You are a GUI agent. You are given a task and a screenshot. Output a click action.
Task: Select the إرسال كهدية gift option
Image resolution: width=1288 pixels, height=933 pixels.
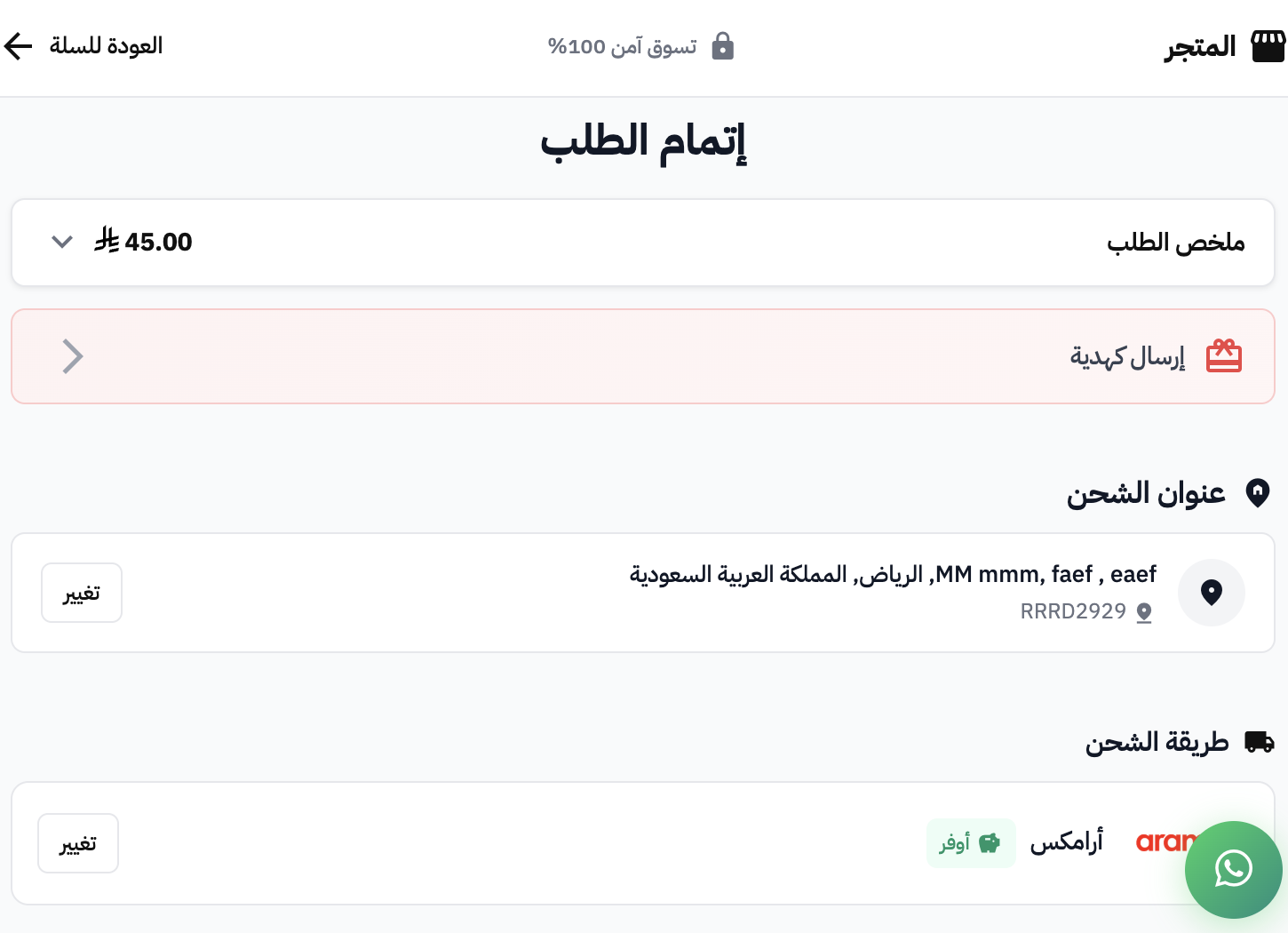click(1126, 356)
